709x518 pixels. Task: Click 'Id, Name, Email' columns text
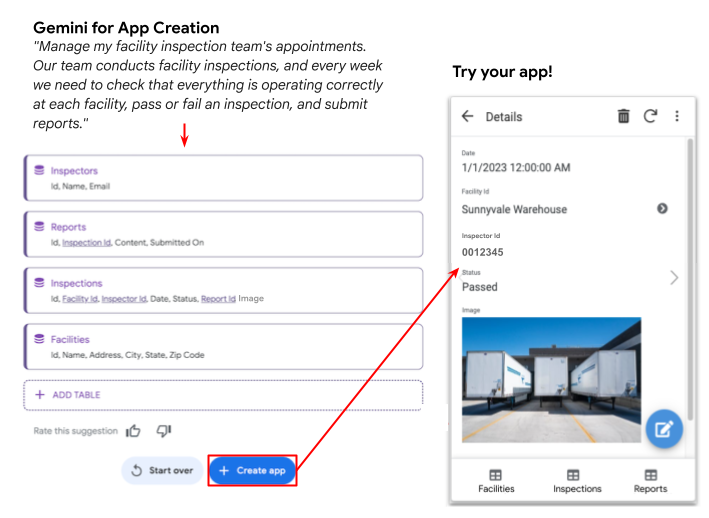(x=80, y=186)
